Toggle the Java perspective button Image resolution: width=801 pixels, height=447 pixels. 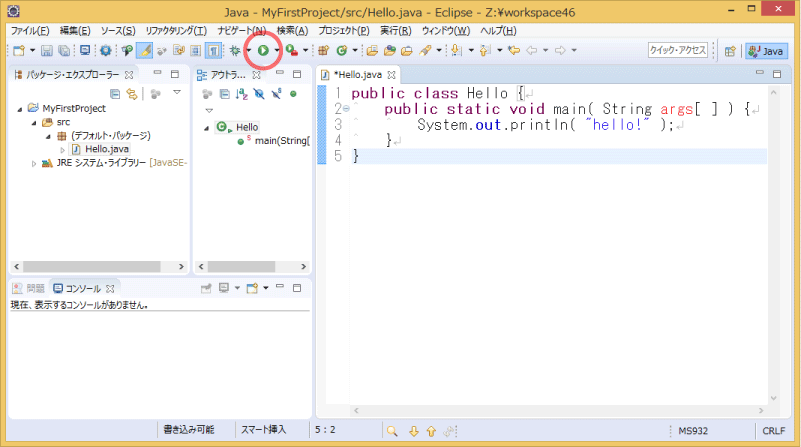766,51
